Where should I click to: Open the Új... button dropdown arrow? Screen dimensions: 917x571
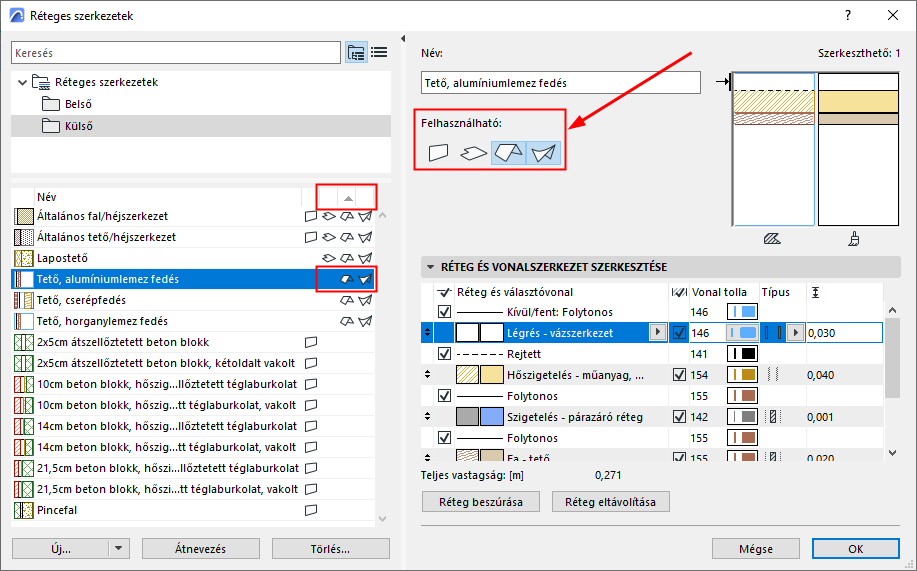click(119, 549)
